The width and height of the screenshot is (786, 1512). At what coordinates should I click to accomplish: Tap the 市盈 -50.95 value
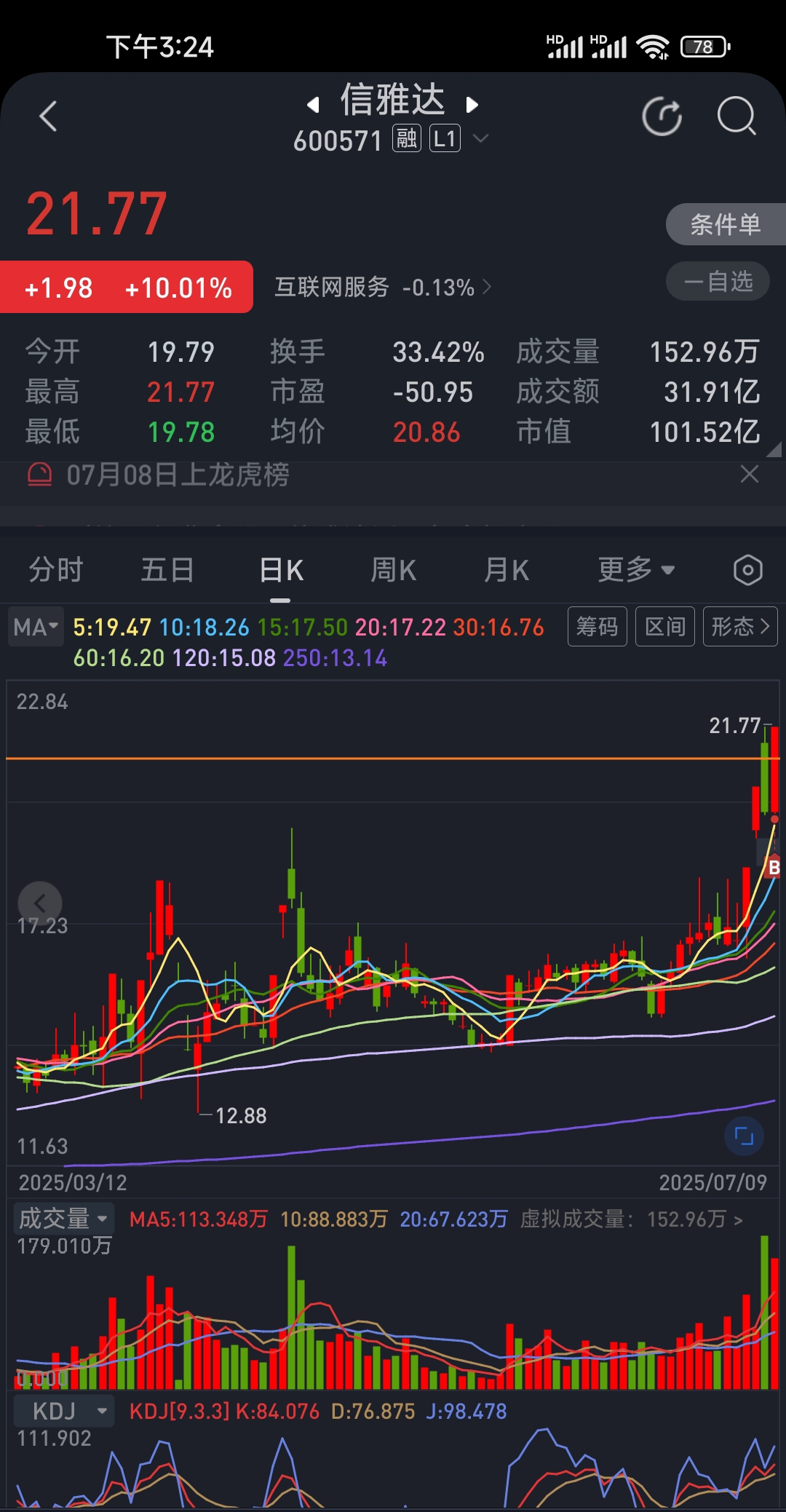(432, 392)
